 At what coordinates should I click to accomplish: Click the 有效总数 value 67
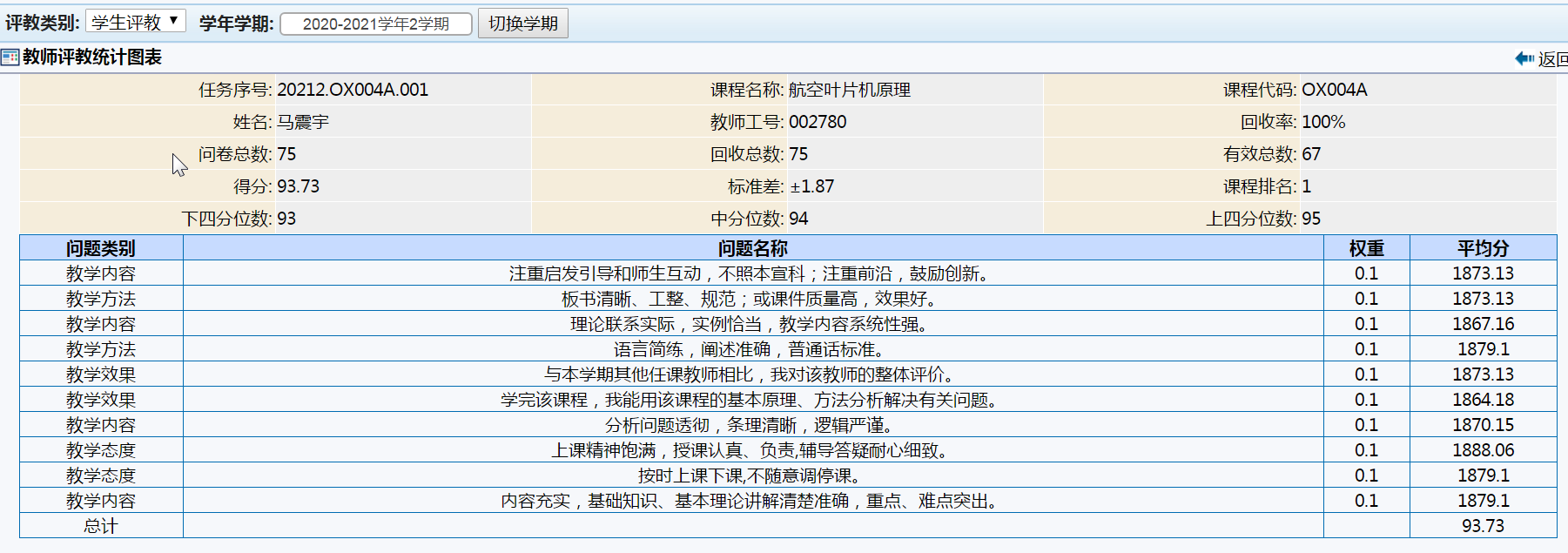click(x=1311, y=154)
